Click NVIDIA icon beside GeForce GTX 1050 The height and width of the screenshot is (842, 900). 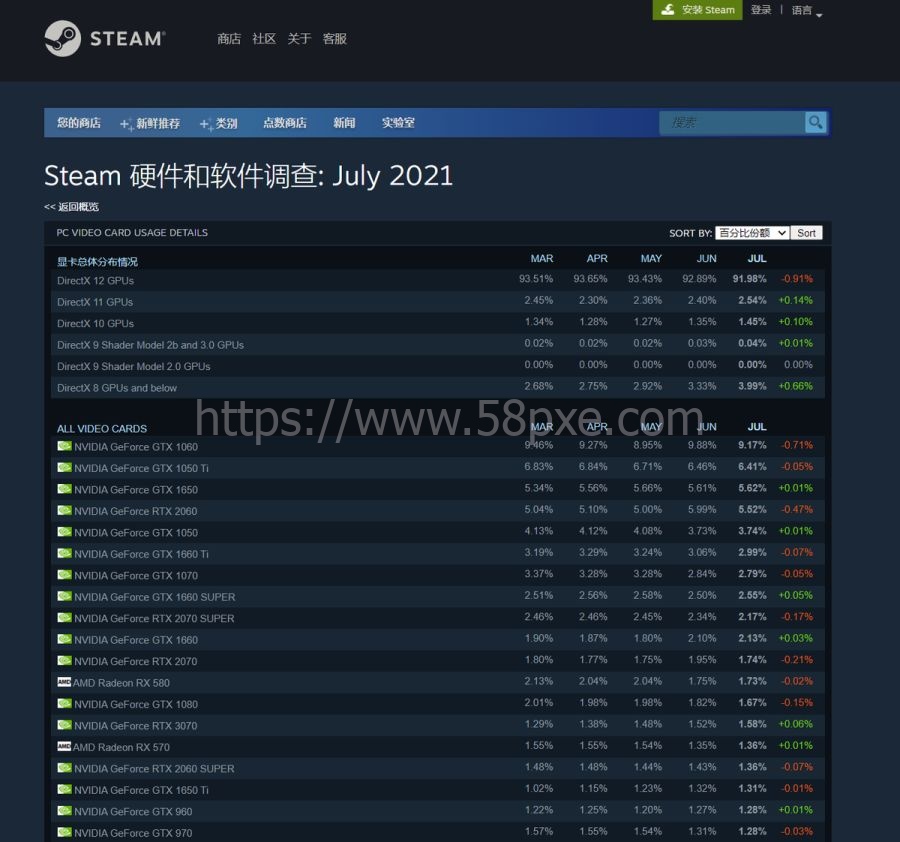click(64, 532)
